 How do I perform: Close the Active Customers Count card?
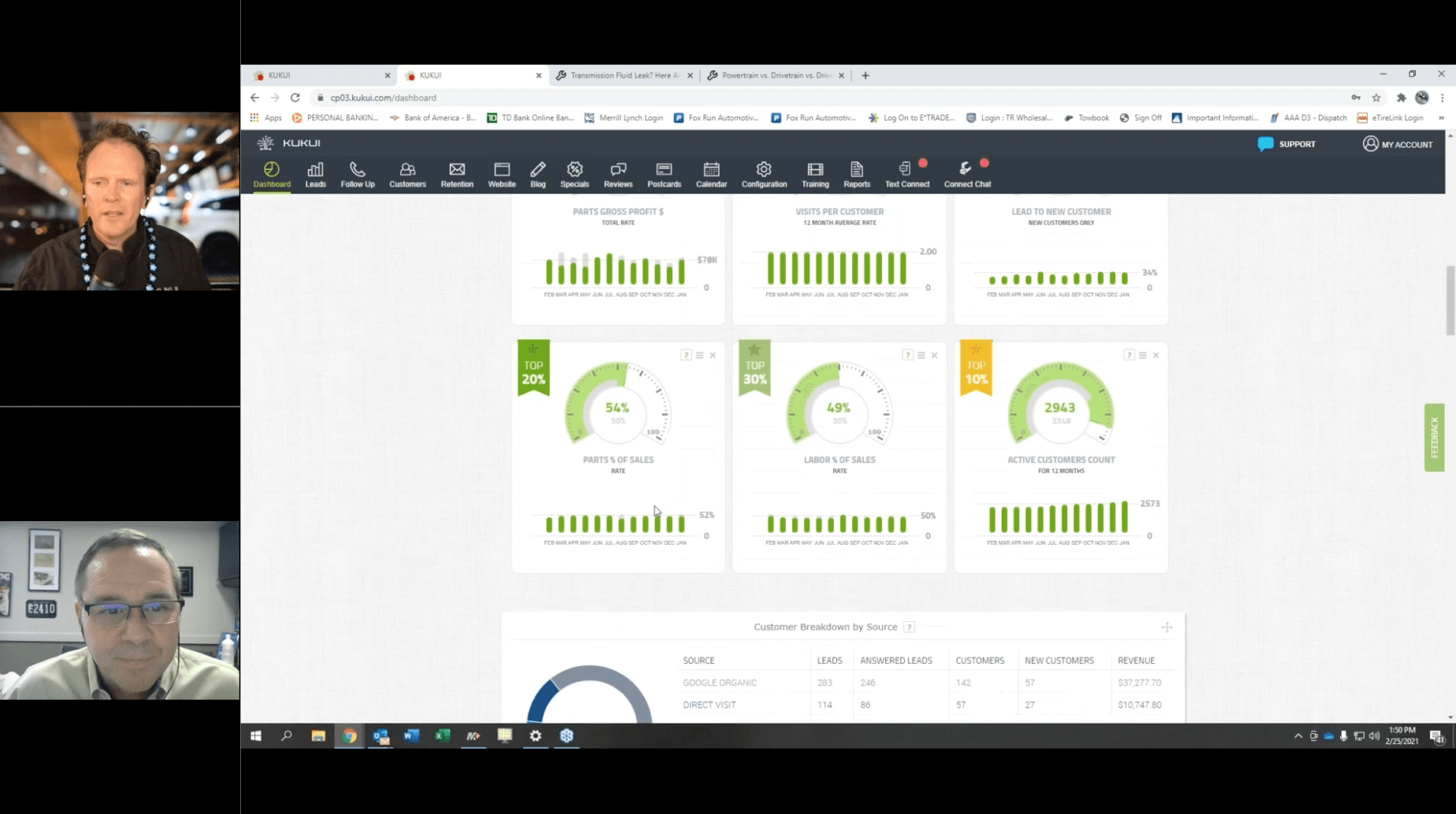pos(1156,355)
